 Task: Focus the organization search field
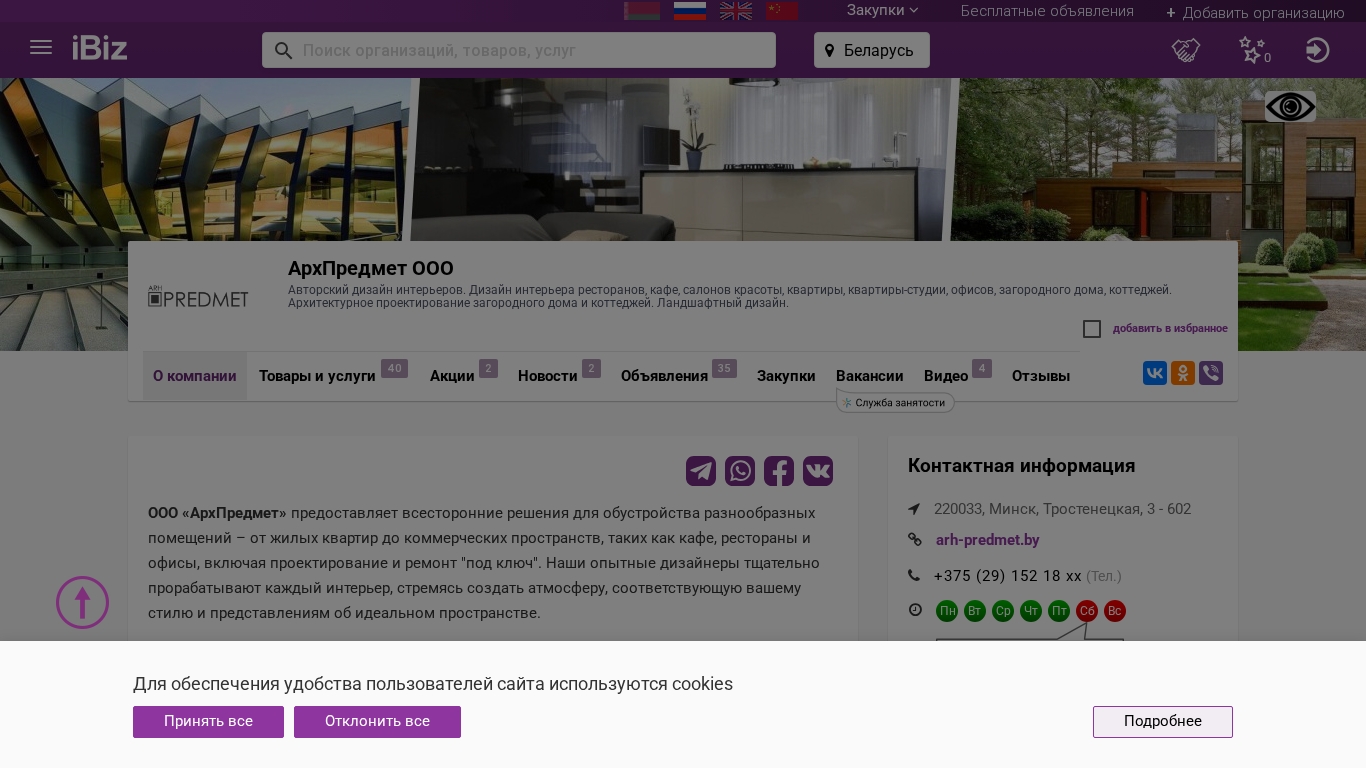(519, 50)
